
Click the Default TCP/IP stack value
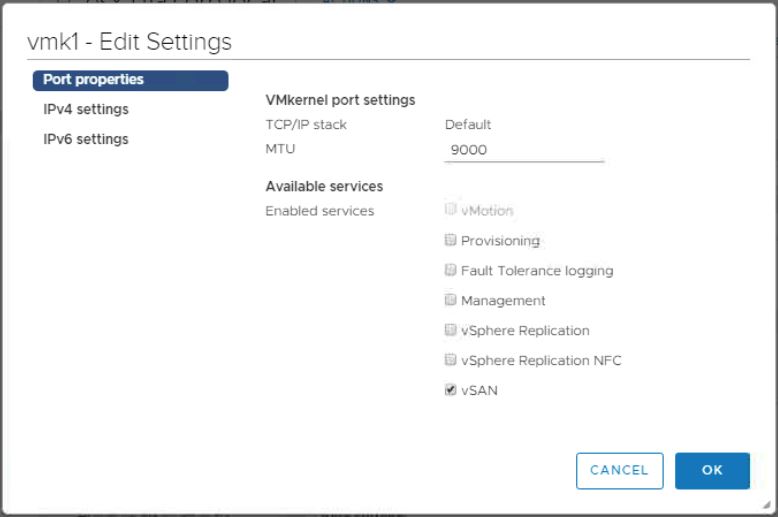pos(468,125)
